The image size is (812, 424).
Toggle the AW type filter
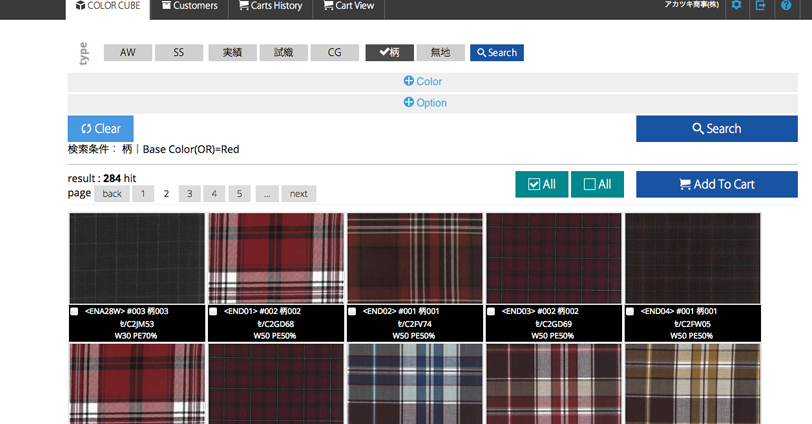(x=128, y=52)
